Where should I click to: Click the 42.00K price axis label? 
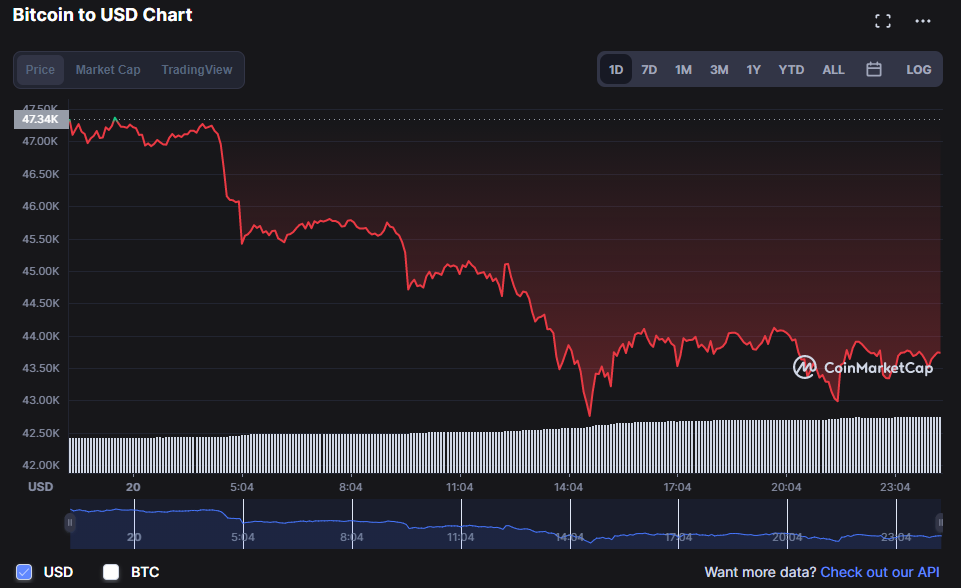(x=40, y=465)
